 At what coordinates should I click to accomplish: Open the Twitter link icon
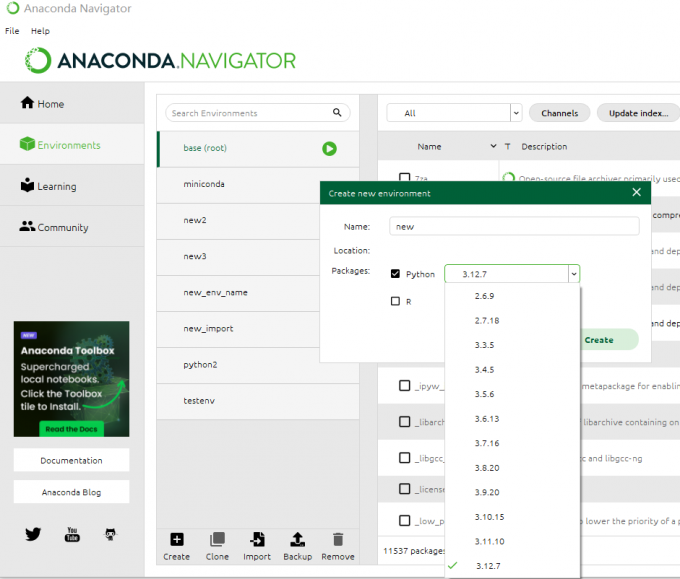tap(33, 534)
